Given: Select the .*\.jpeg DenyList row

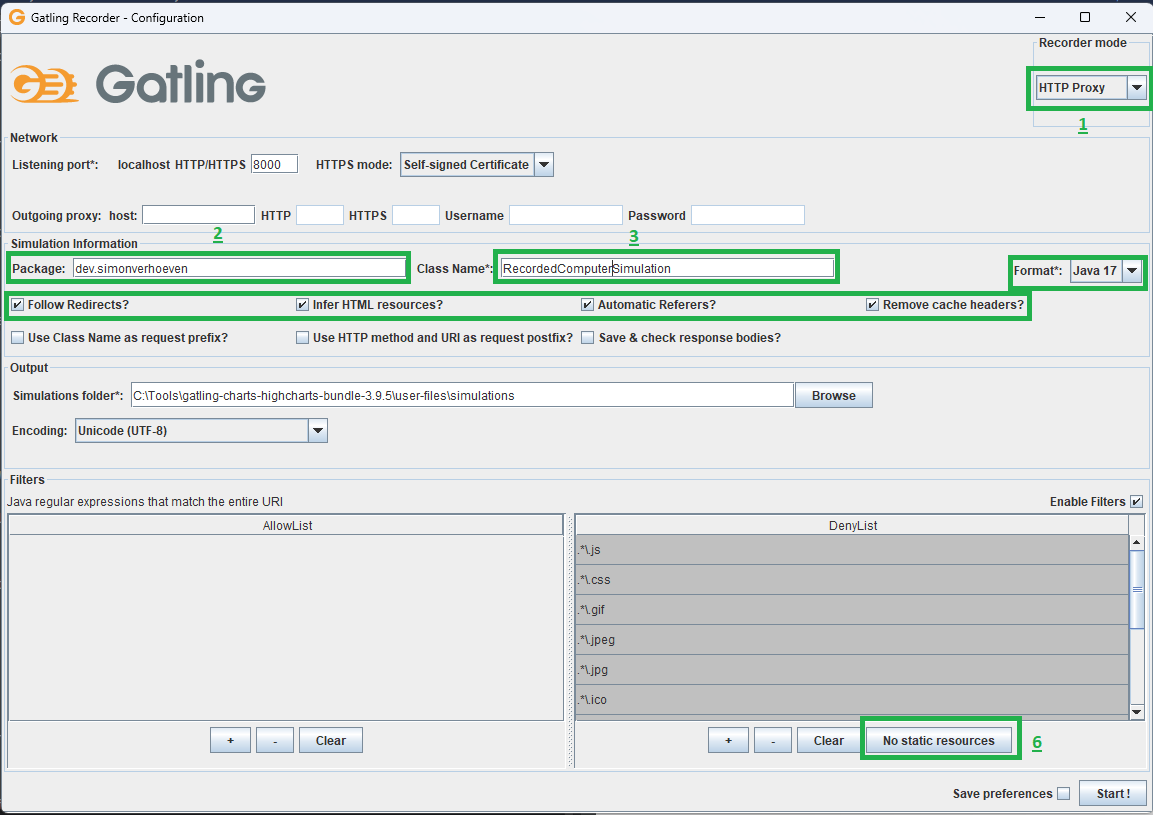Looking at the screenshot, I should (x=852, y=640).
